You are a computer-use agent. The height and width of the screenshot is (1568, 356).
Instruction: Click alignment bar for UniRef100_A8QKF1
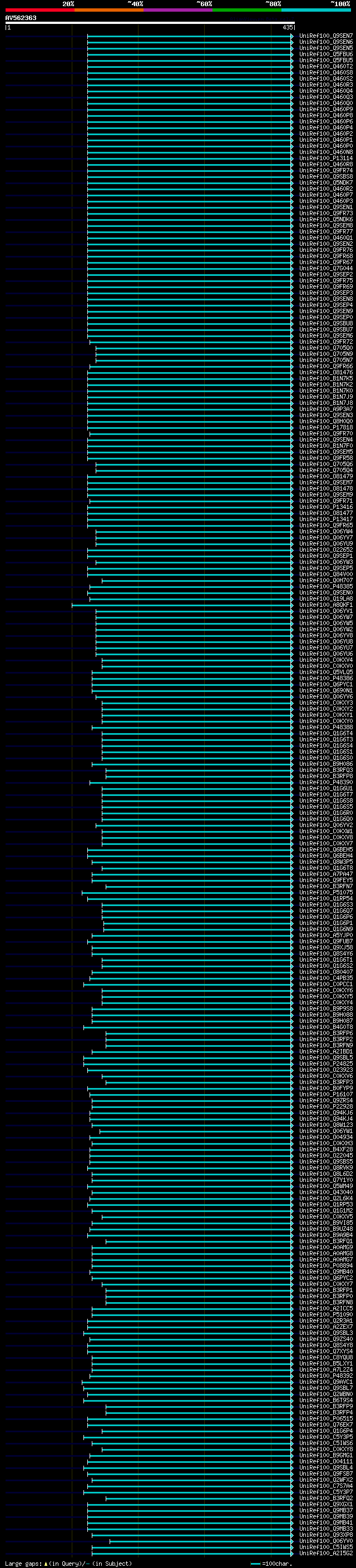(x=182, y=605)
